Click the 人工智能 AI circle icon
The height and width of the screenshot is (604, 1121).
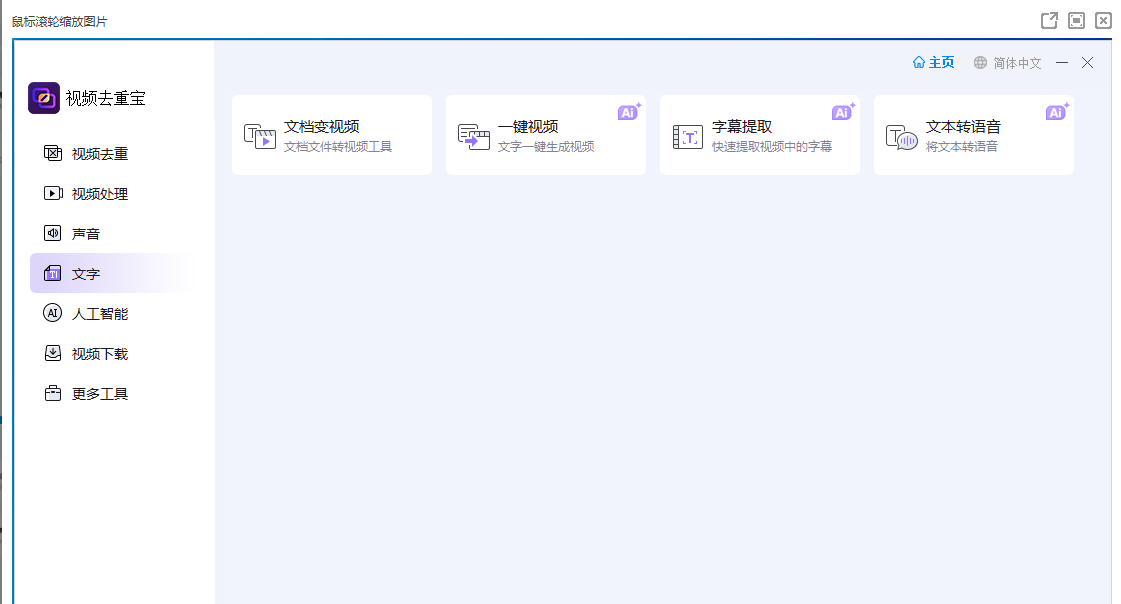(53, 314)
